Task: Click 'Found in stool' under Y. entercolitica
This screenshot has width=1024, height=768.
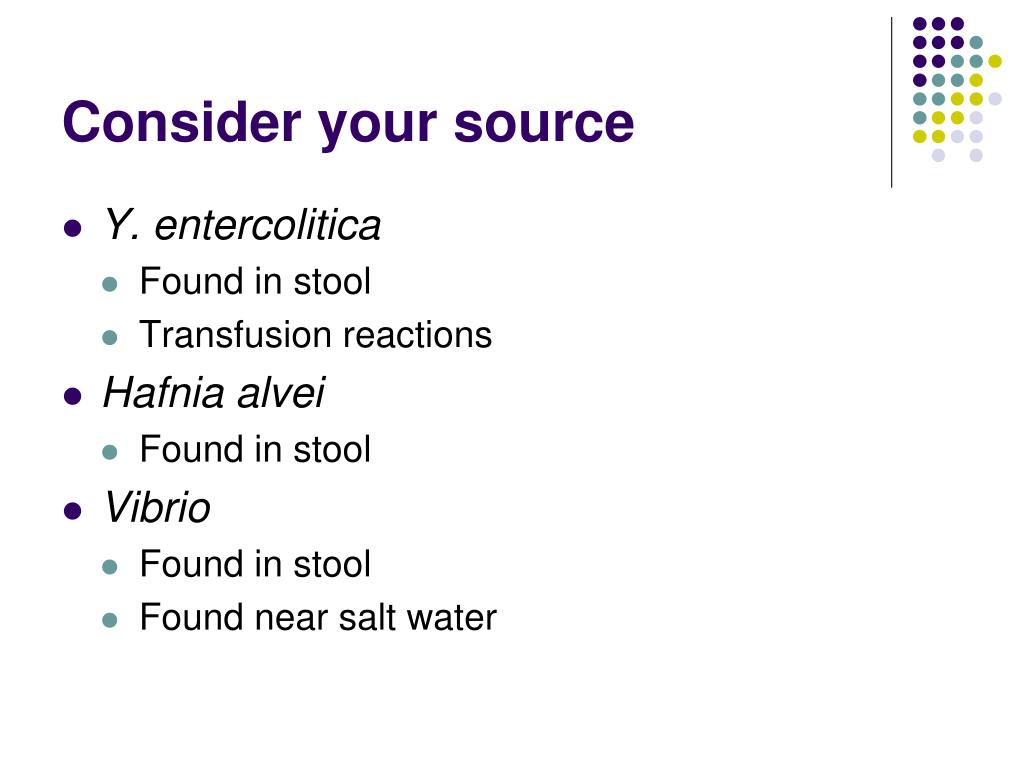Action: (x=255, y=281)
